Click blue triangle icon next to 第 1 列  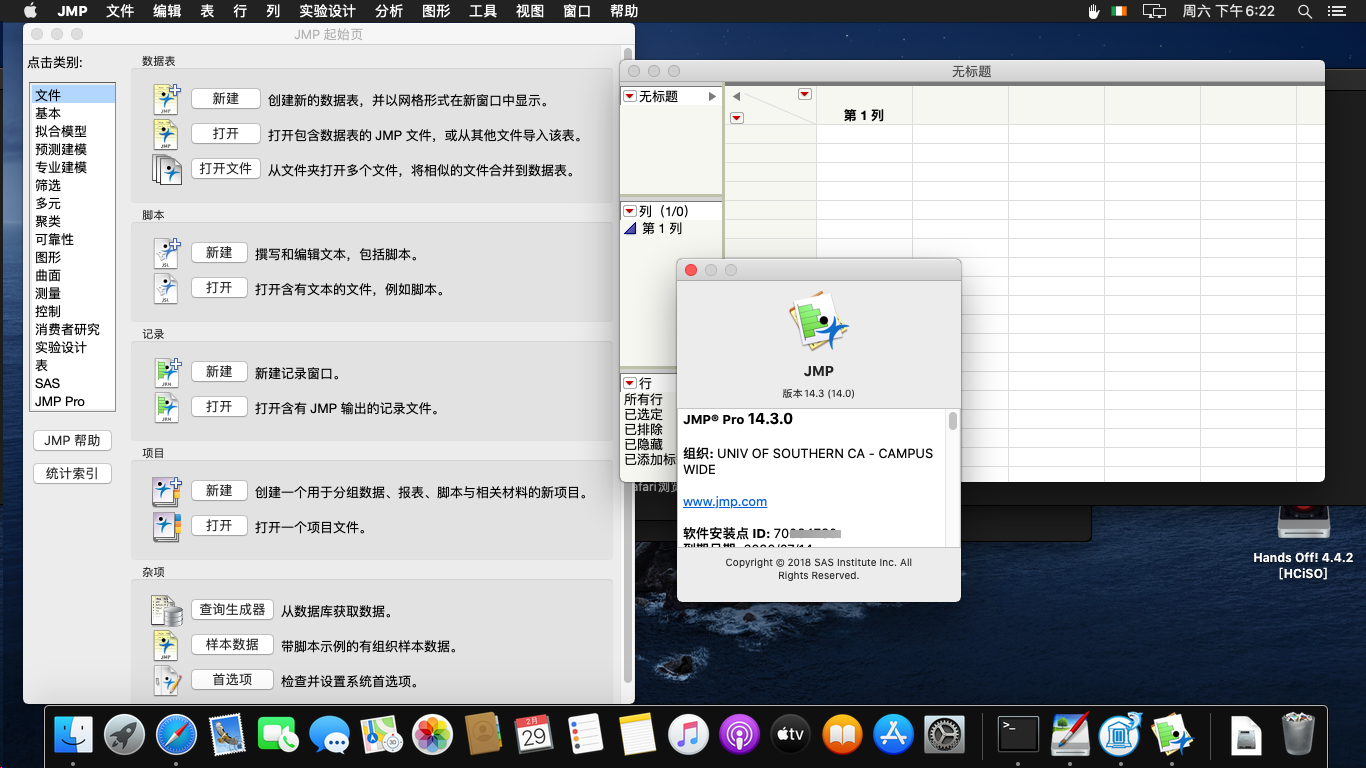630,229
